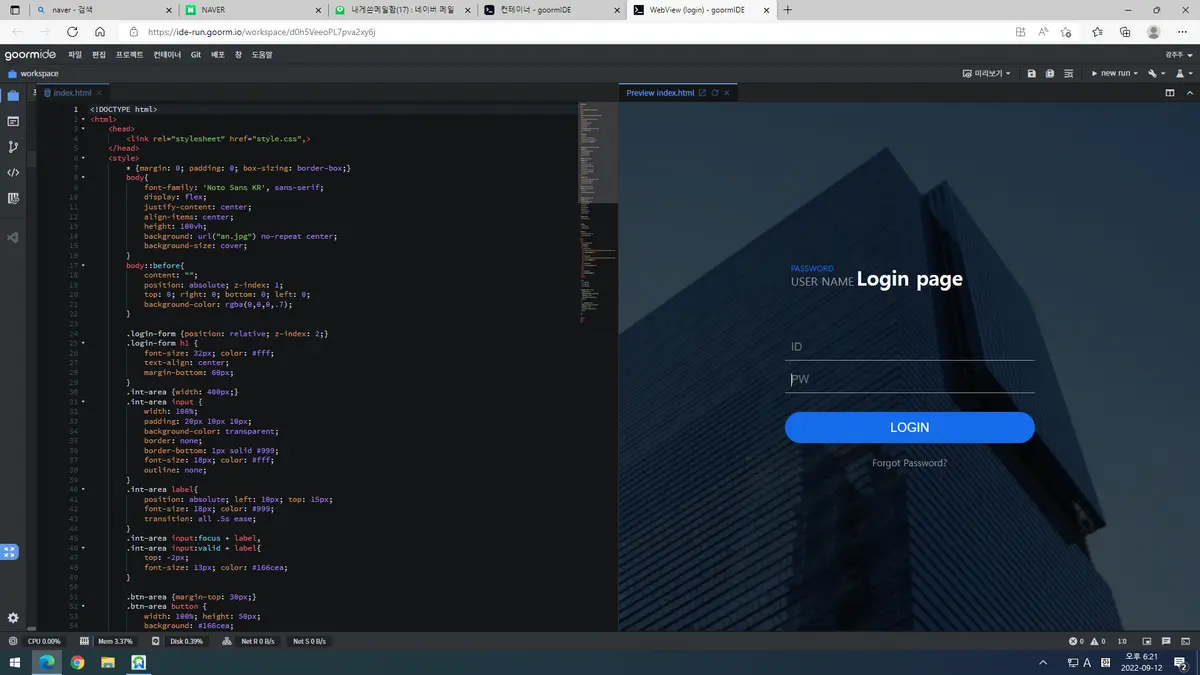Toggle the blue fullscreen expand button in sidebar
The width and height of the screenshot is (1200, 675).
click(x=10, y=551)
